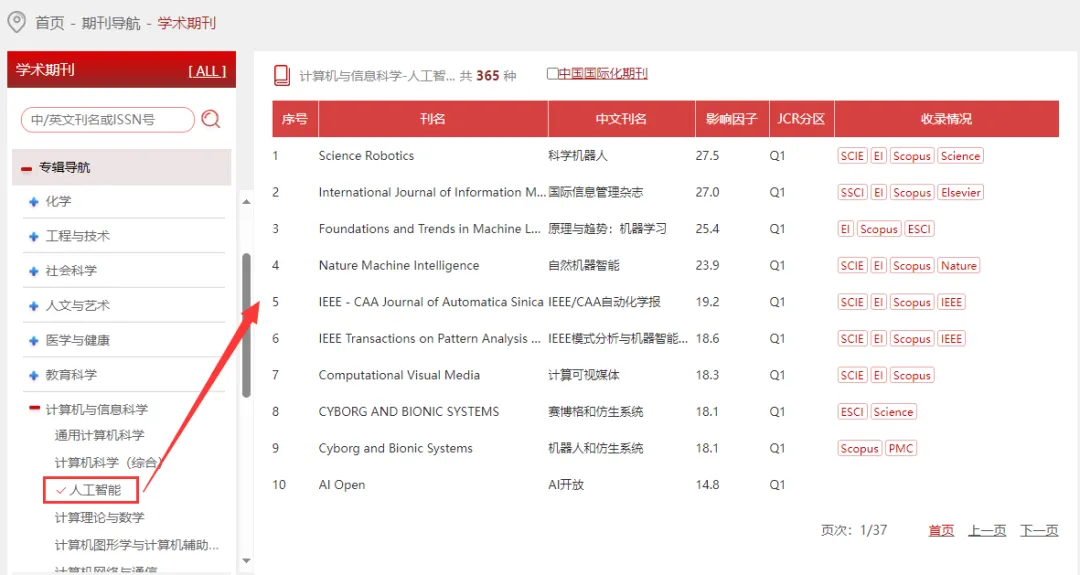Collapse the 计算机与信息科学 category
This screenshot has height=575, width=1080.
[34, 408]
